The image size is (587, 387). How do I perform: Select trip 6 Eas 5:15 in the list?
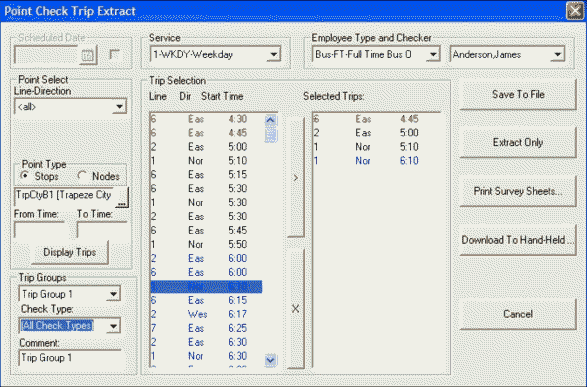coord(207,175)
